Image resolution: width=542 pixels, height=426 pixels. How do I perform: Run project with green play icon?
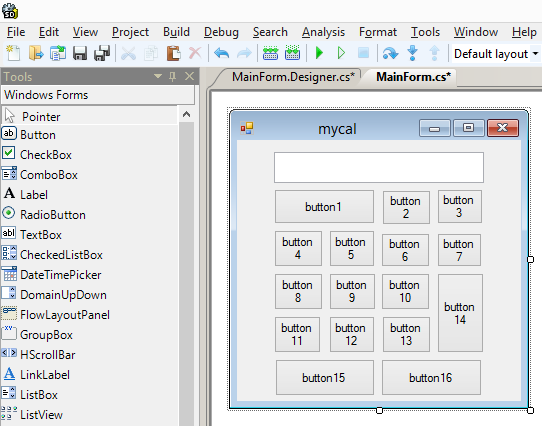[319, 53]
